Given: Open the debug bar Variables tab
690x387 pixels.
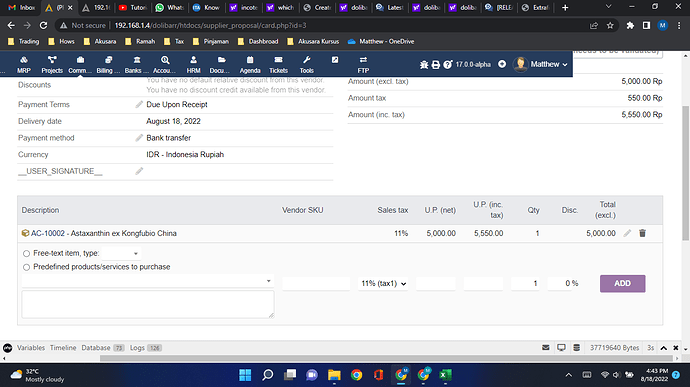Looking at the screenshot, I should pos(31,348).
